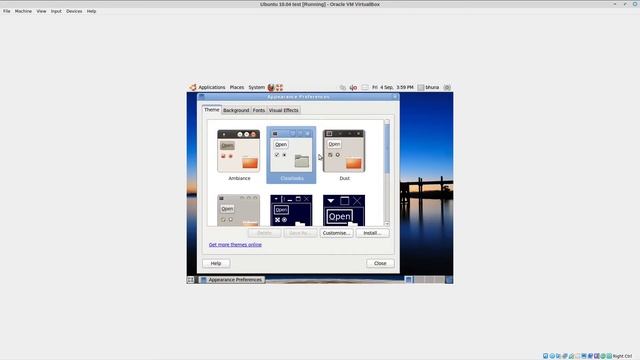Open the Places menu in Ubuntu panel
640x360 pixels.
(237, 87)
